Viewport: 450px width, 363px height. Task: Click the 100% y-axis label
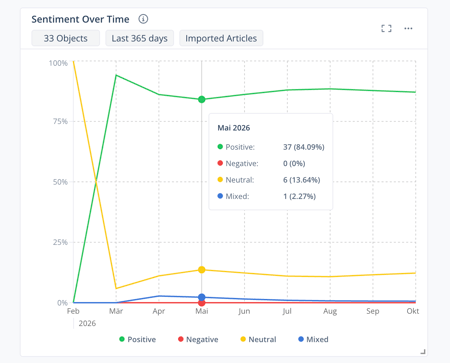click(58, 63)
